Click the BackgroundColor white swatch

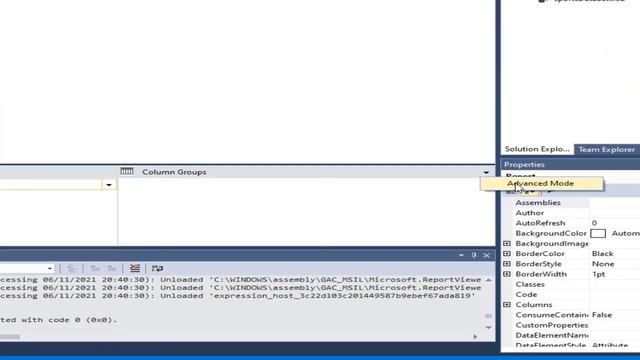(598, 233)
